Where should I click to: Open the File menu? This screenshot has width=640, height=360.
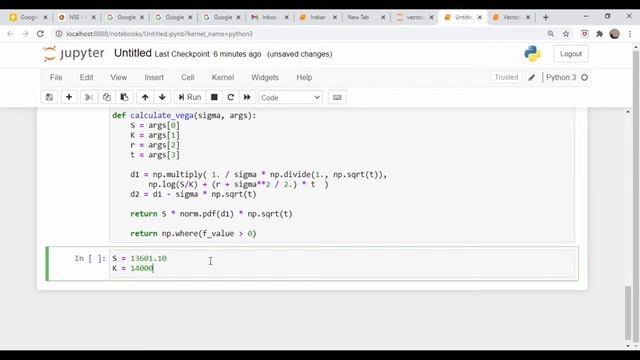(x=56, y=78)
